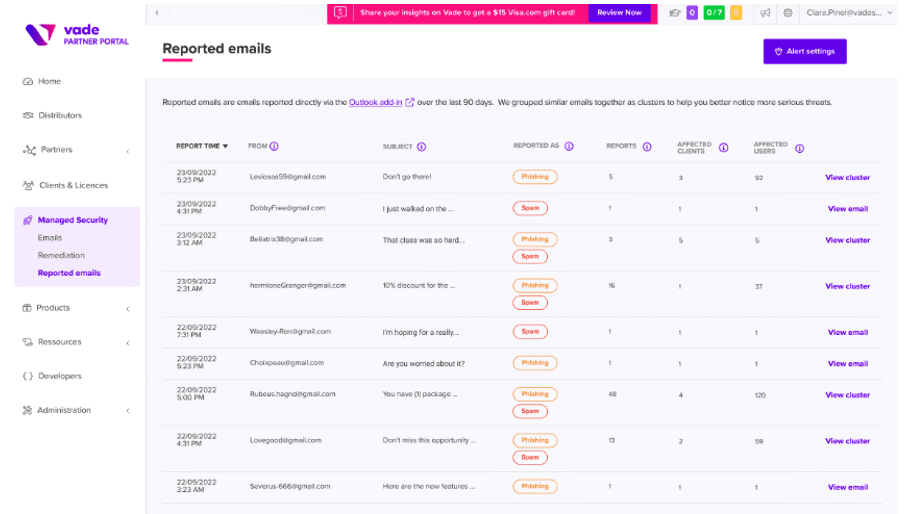
Task: Expand the Ressources submenu chevron
Action: click(128, 343)
